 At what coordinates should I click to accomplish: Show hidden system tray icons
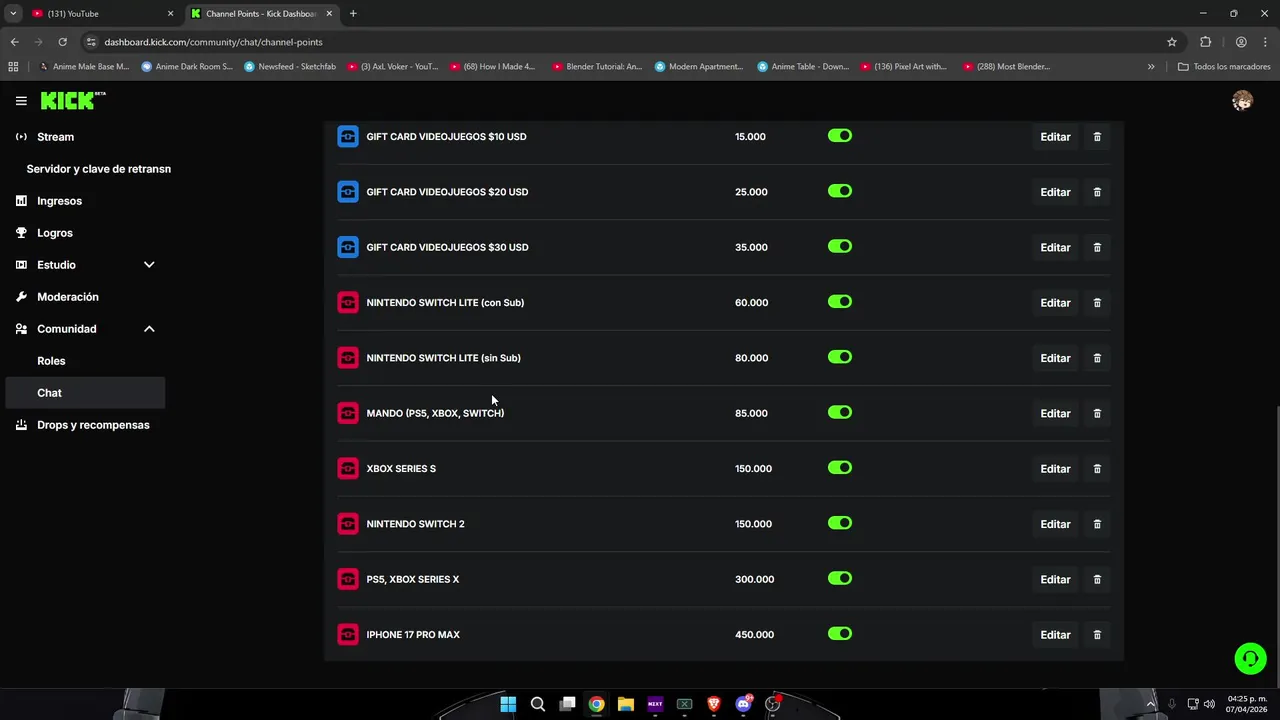coord(1150,704)
